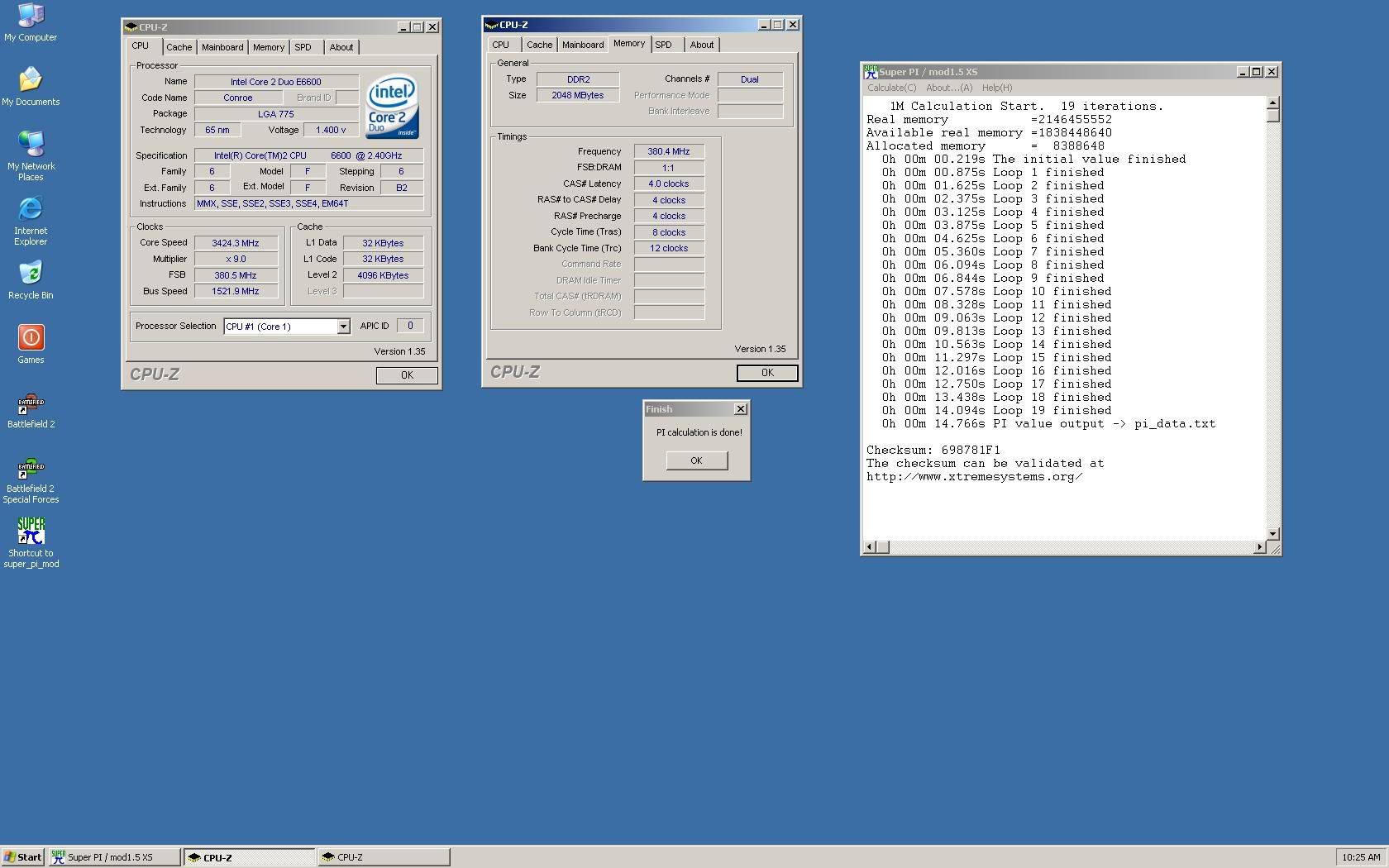Select the Super PI taskbar button
This screenshot has height=868, width=1389.
point(114,857)
